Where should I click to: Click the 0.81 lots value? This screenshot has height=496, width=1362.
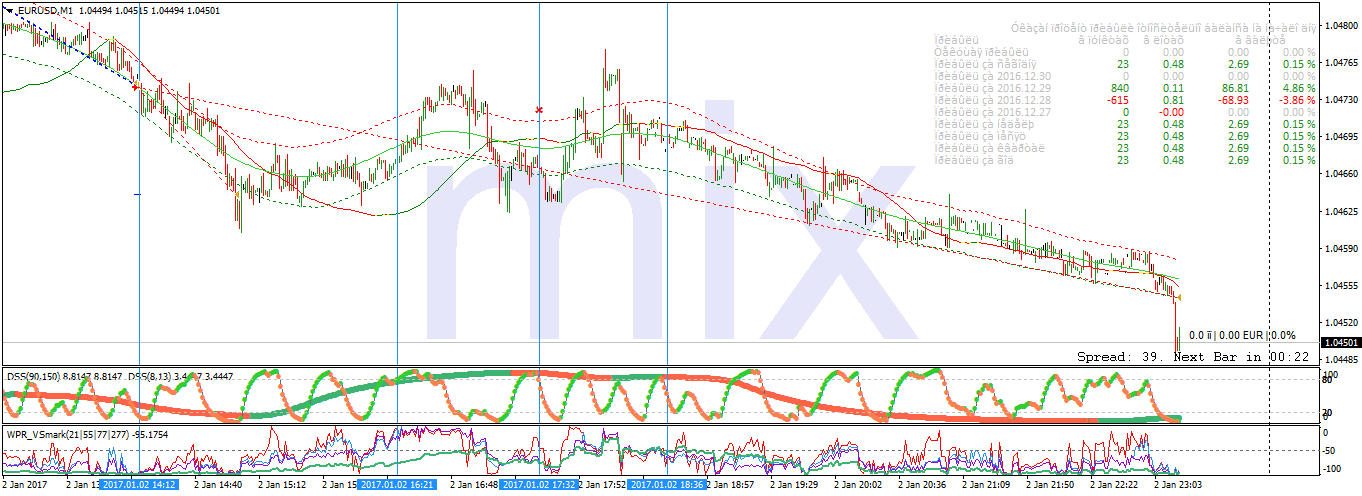point(1173,100)
